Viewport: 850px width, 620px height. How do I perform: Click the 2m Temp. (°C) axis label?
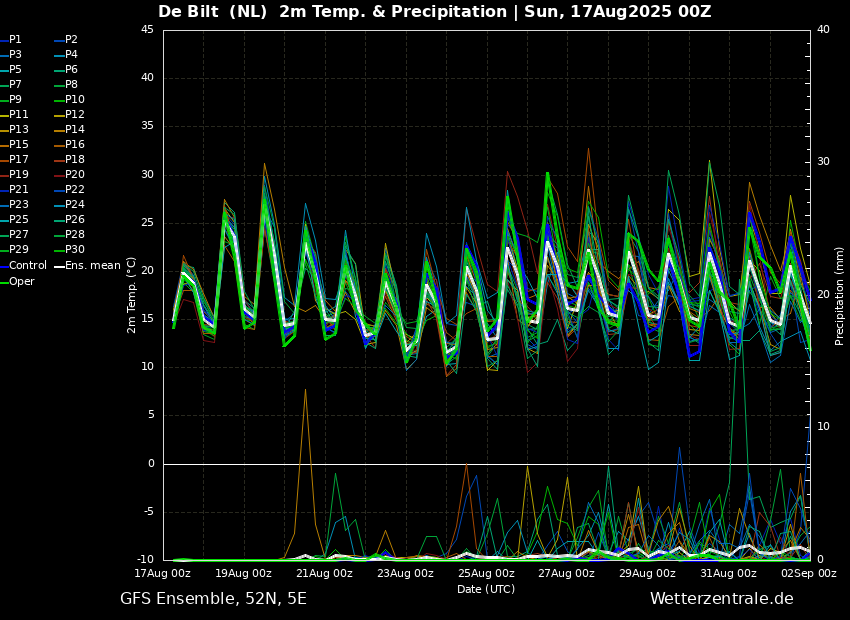pyautogui.click(x=131, y=294)
